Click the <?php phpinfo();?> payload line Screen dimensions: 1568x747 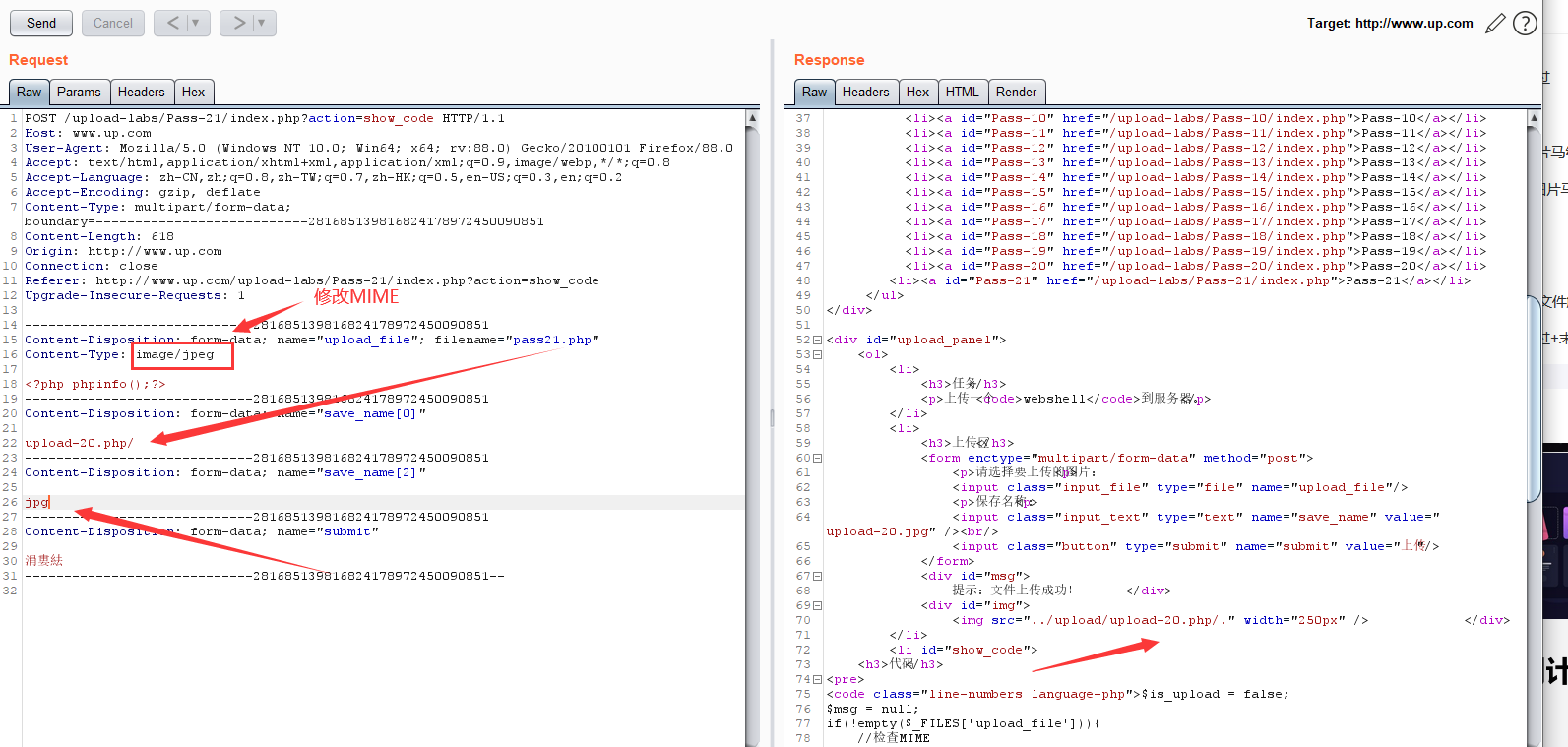click(95, 384)
